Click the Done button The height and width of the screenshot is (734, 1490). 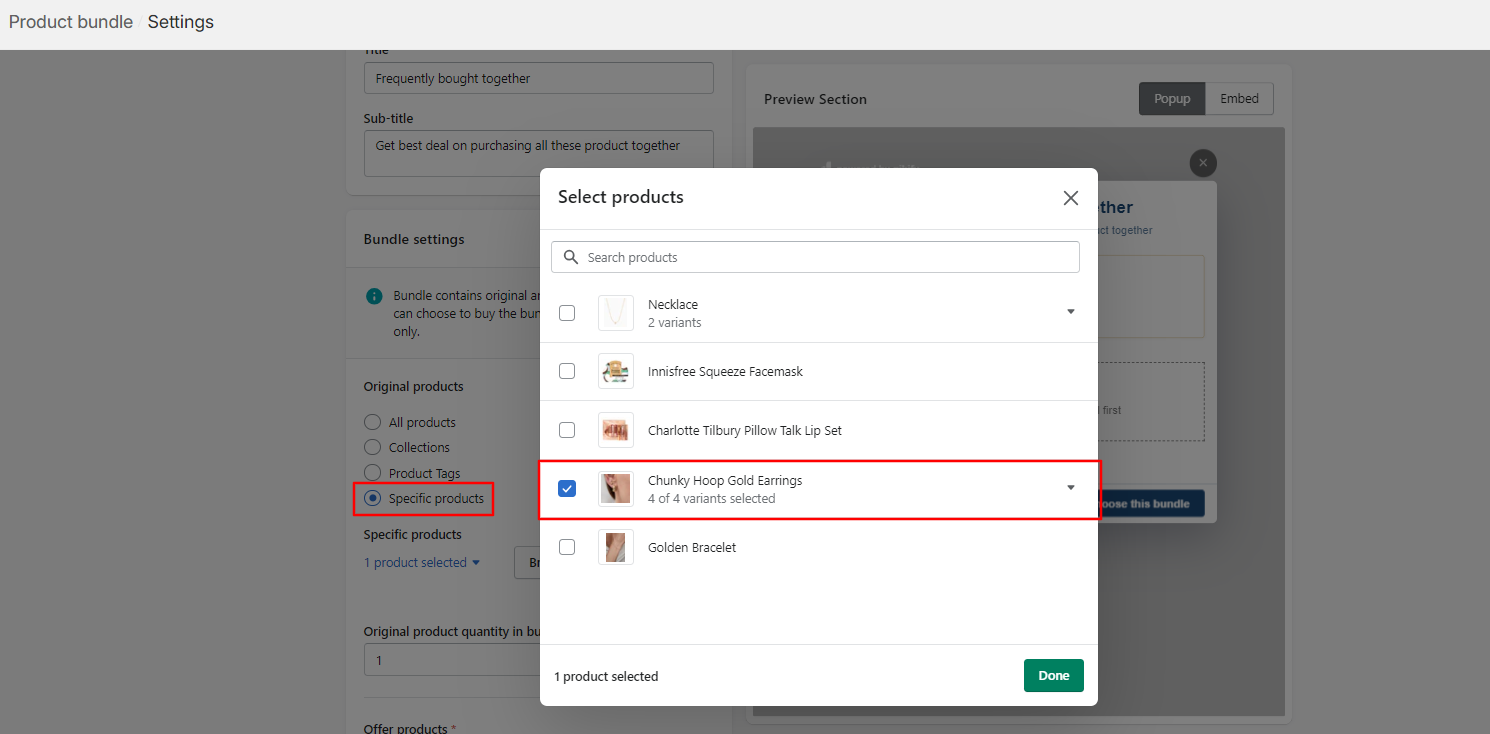point(1054,676)
